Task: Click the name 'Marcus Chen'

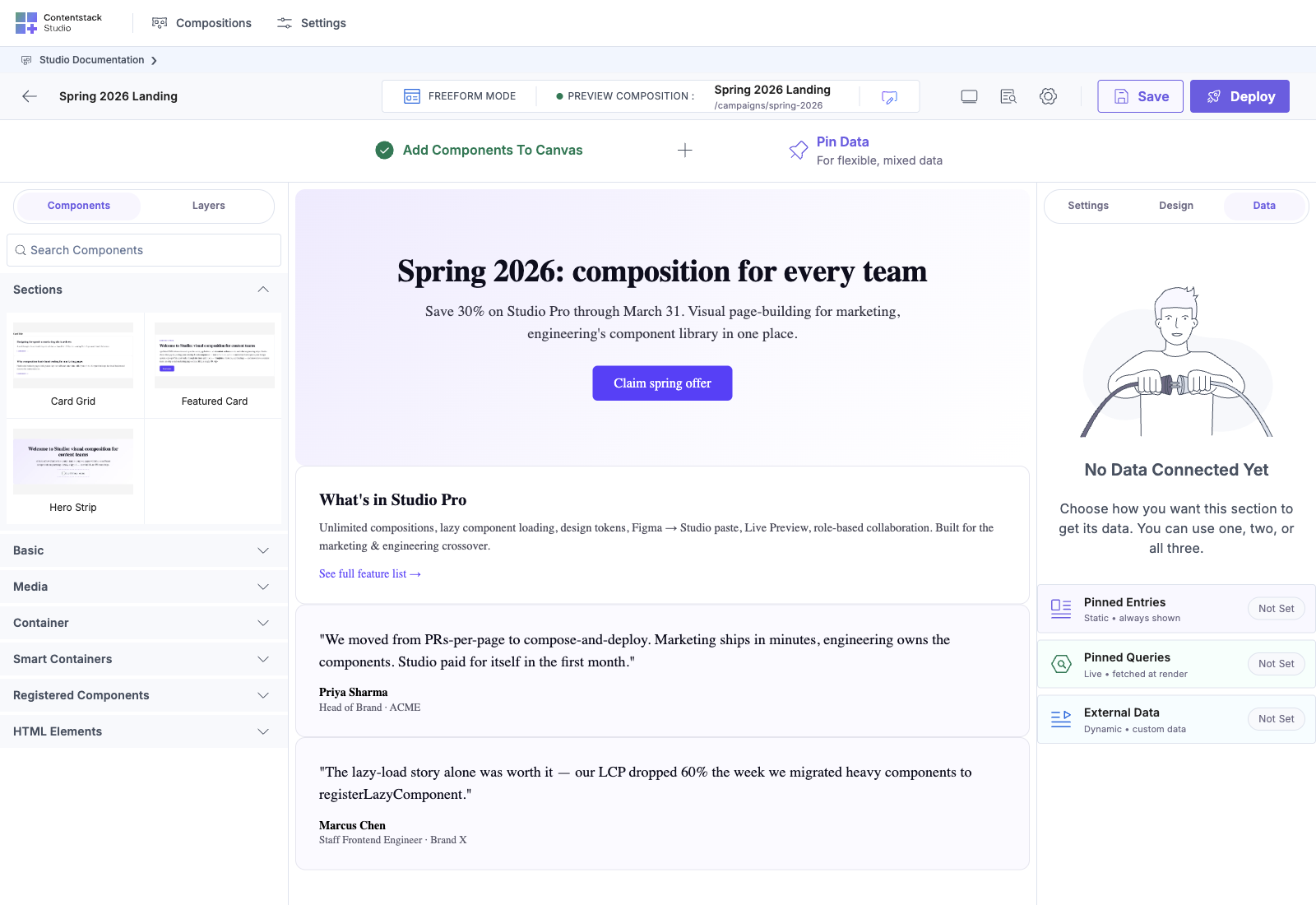Action: click(x=352, y=826)
